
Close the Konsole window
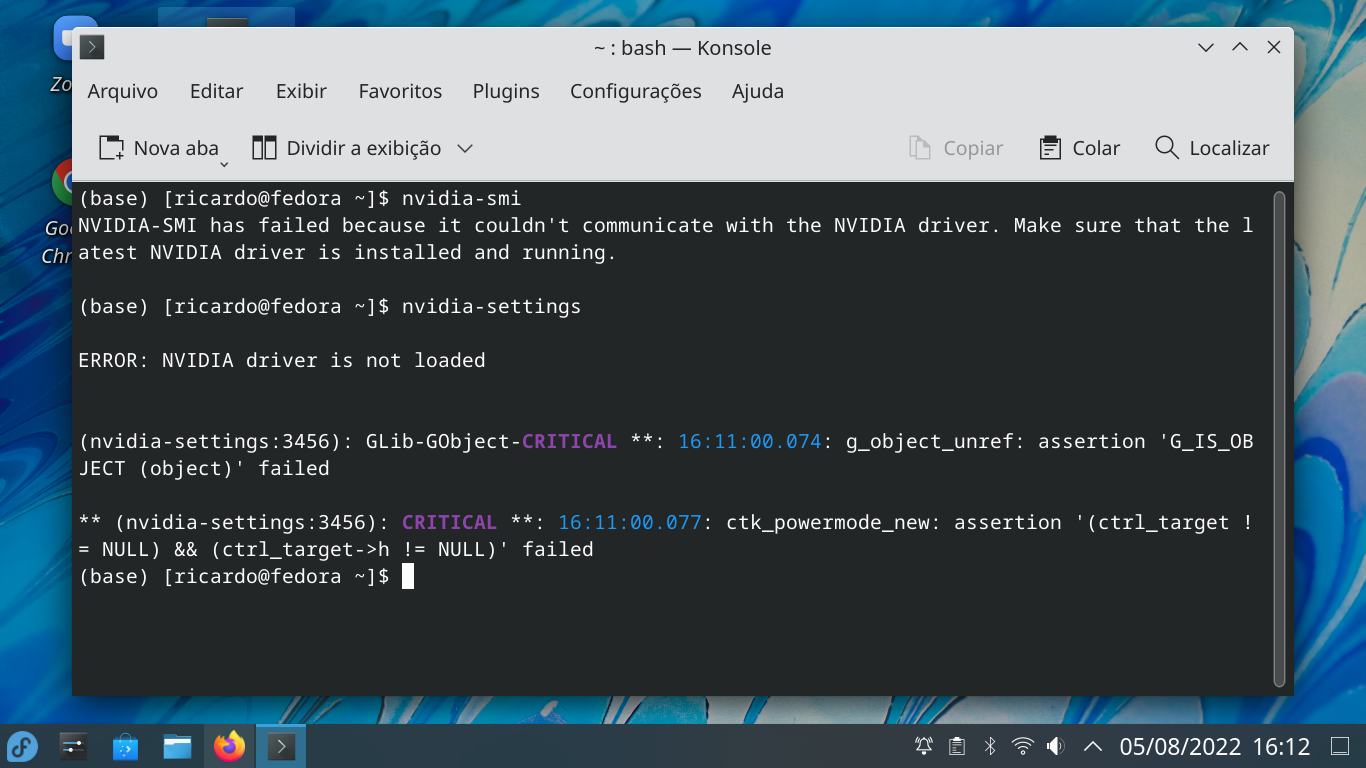coord(1274,47)
